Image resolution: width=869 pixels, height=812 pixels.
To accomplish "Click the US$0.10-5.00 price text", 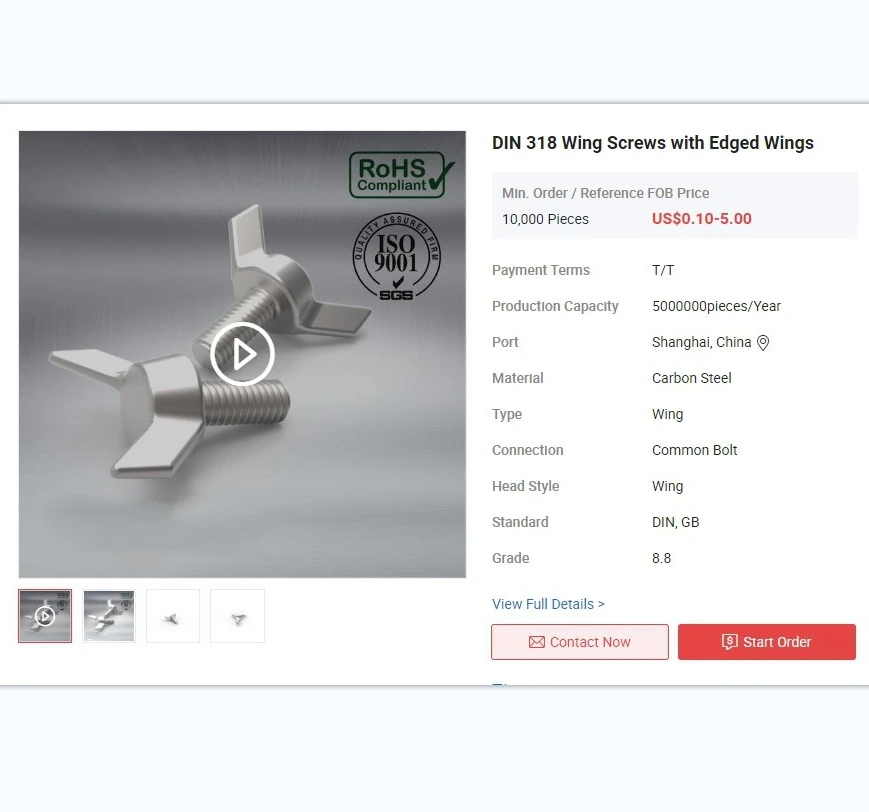I will tap(702, 218).
